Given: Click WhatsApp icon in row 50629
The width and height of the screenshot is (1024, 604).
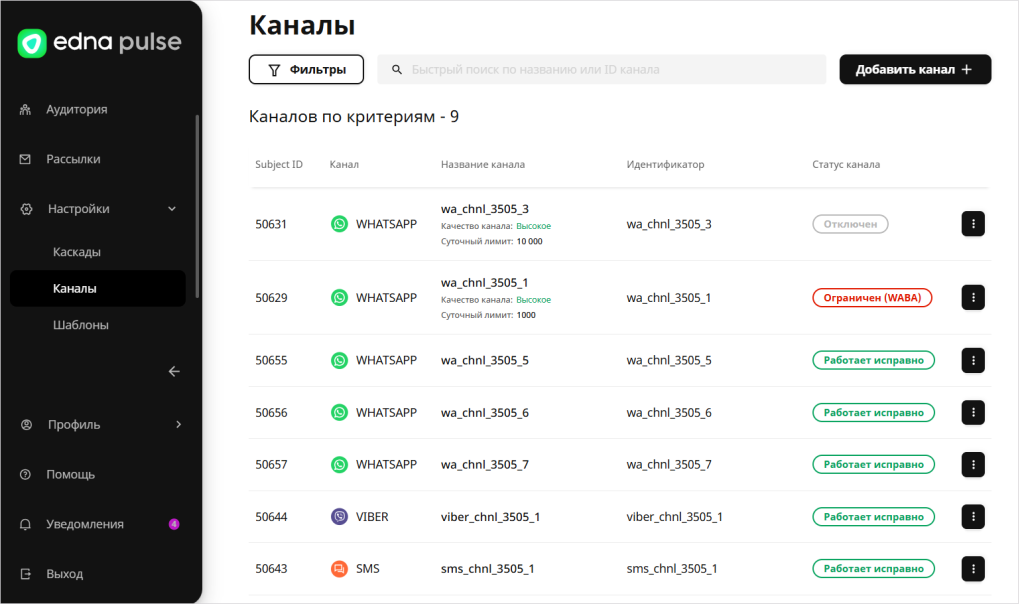Looking at the screenshot, I should tap(340, 298).
